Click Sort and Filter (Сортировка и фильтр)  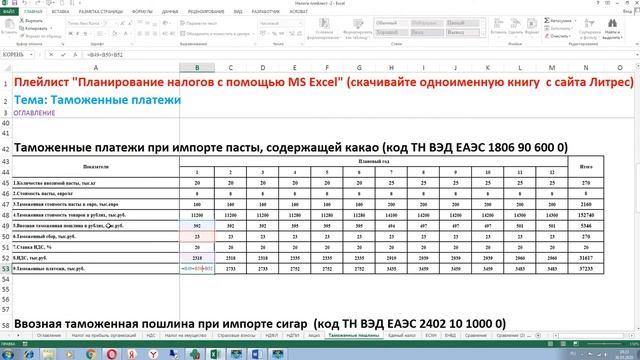[x=589, y=28]
